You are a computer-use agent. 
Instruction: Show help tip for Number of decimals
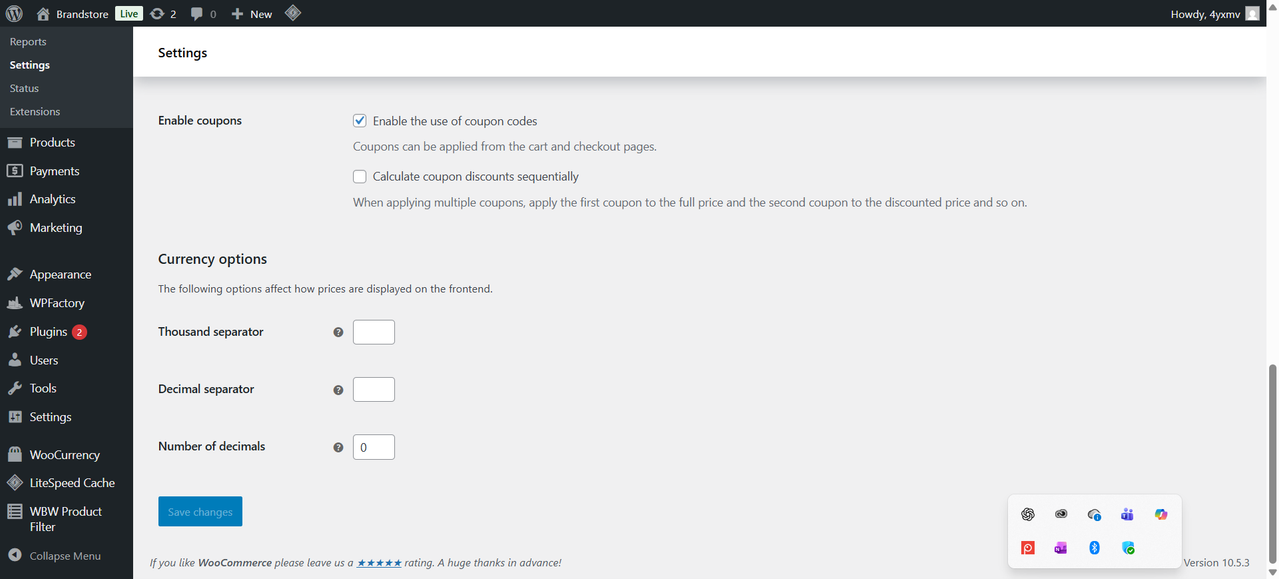coord(338,447)
